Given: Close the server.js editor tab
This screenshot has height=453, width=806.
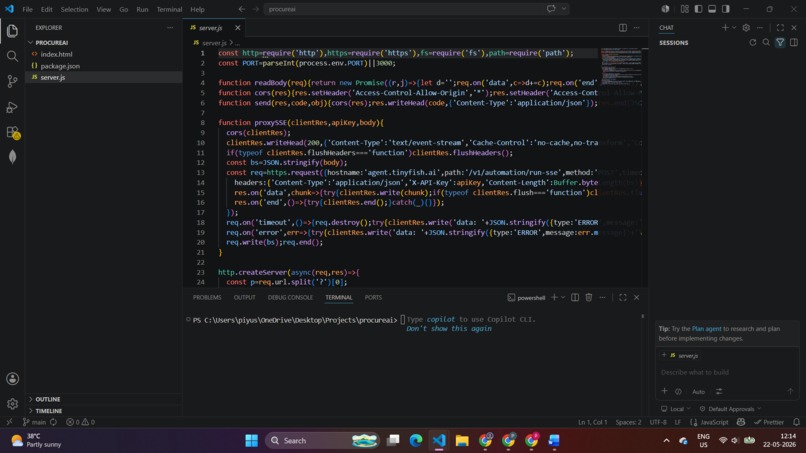Looking at the screenshot, I should coord(237,28).
